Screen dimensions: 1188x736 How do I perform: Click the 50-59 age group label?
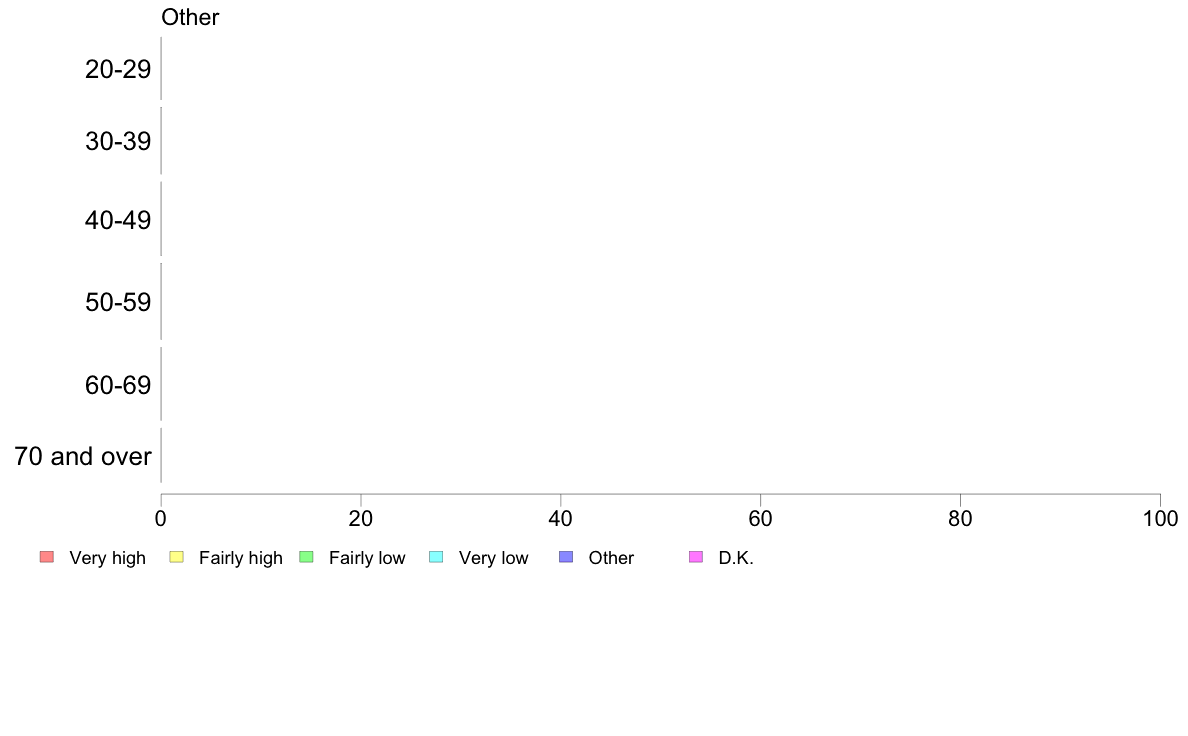click(x=118, y=302)
